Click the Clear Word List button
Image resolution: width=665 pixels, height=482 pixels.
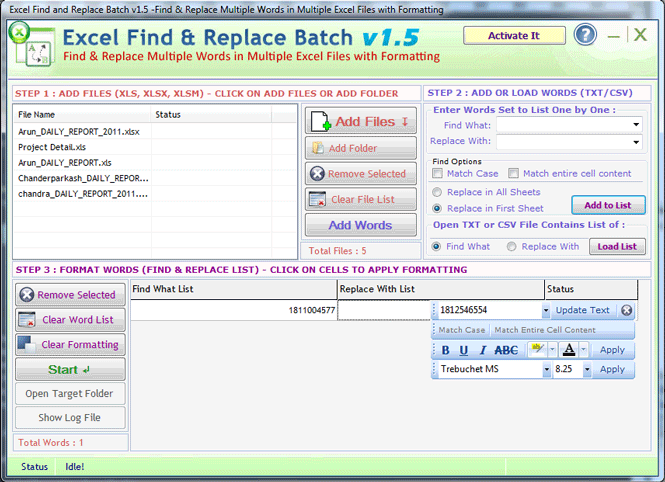coord(70,320)
